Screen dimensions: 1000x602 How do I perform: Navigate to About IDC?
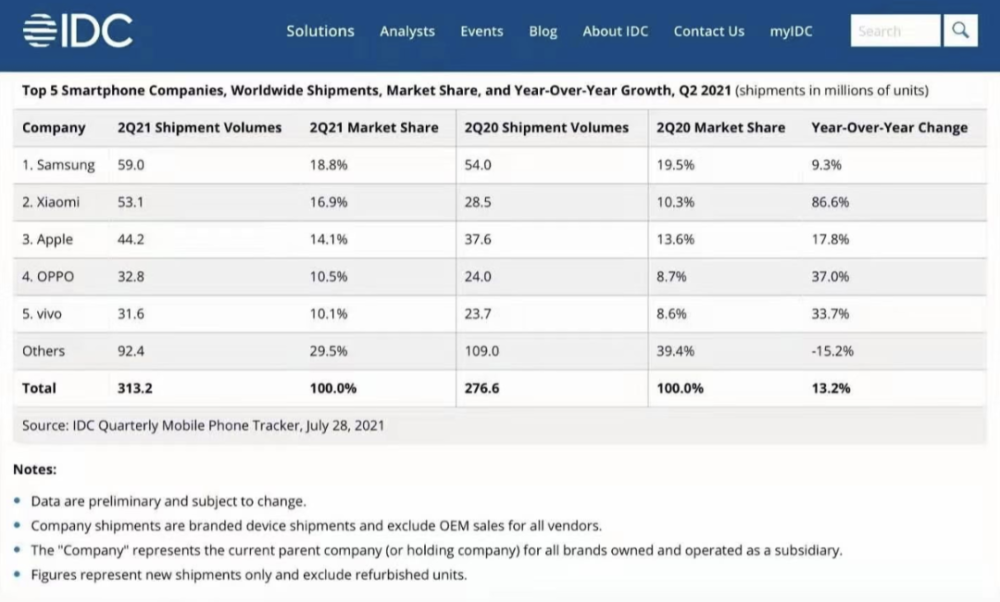click(615, 31)
